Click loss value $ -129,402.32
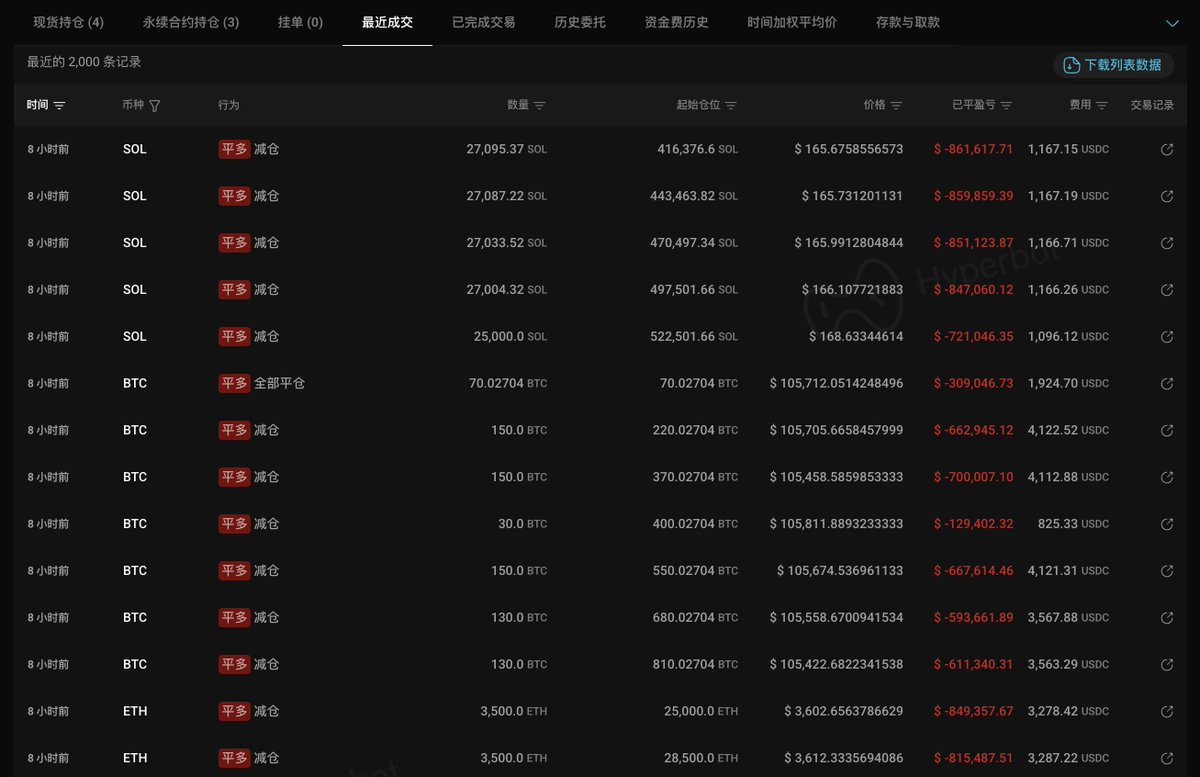1200x777 pixels. point(973,524)
